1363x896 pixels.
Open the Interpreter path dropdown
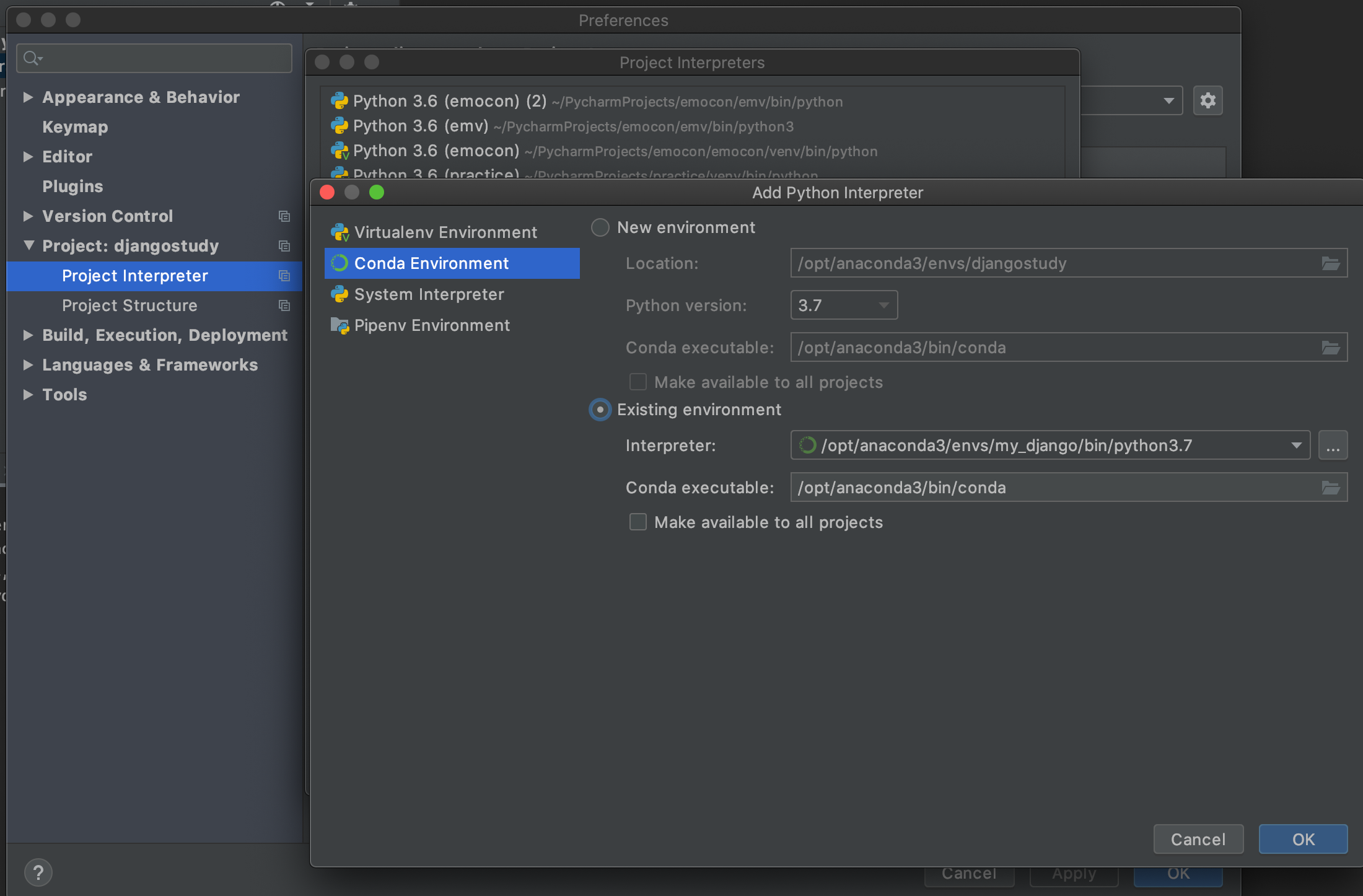pyautogui.click(x=1295, y=446)
